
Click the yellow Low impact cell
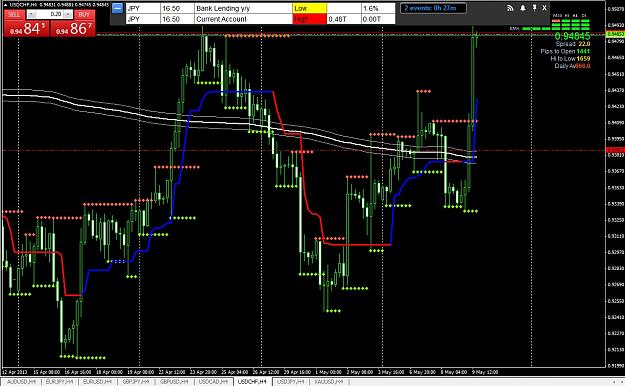310,8
